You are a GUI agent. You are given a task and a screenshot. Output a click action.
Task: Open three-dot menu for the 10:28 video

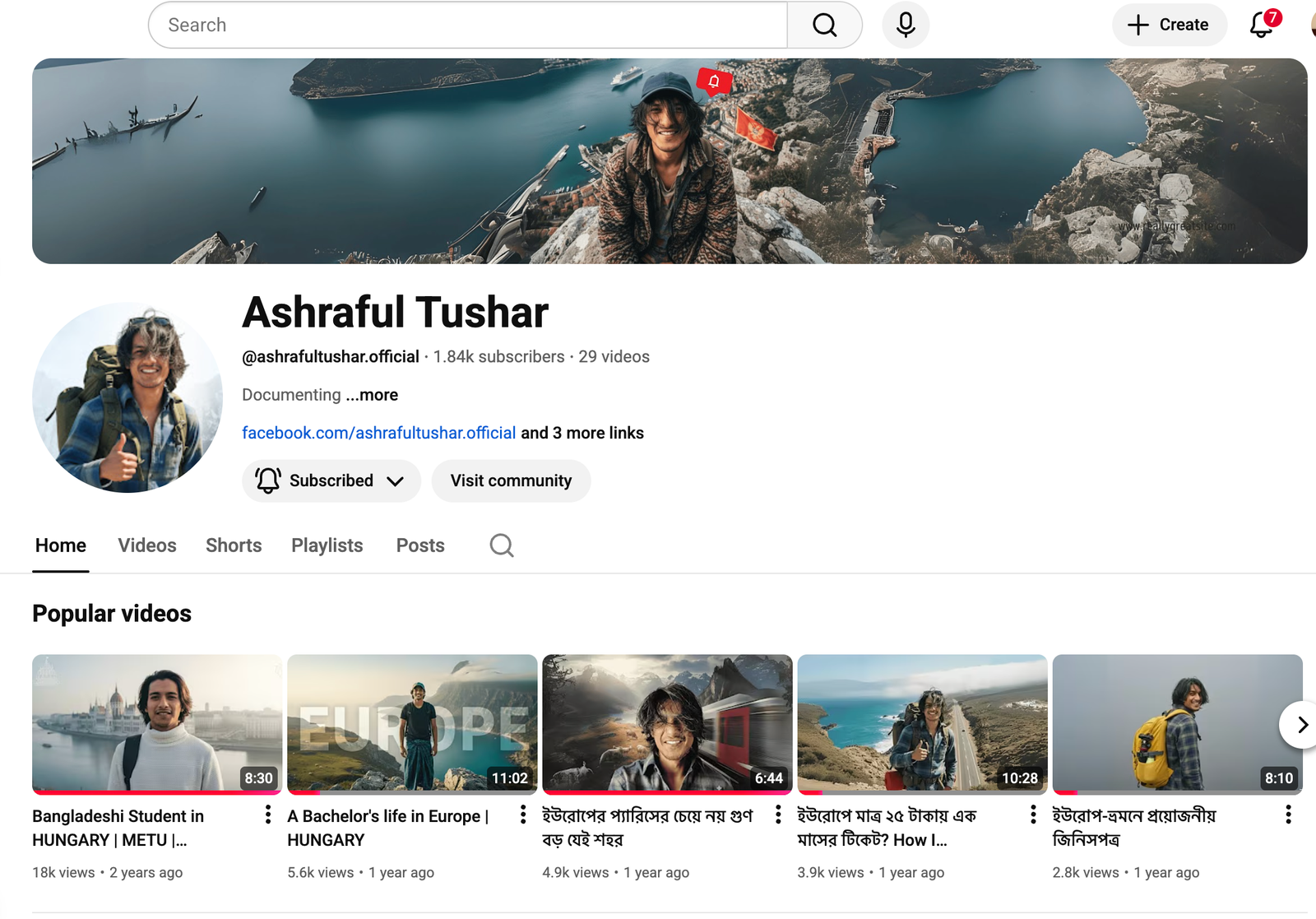click(1033, 815)
